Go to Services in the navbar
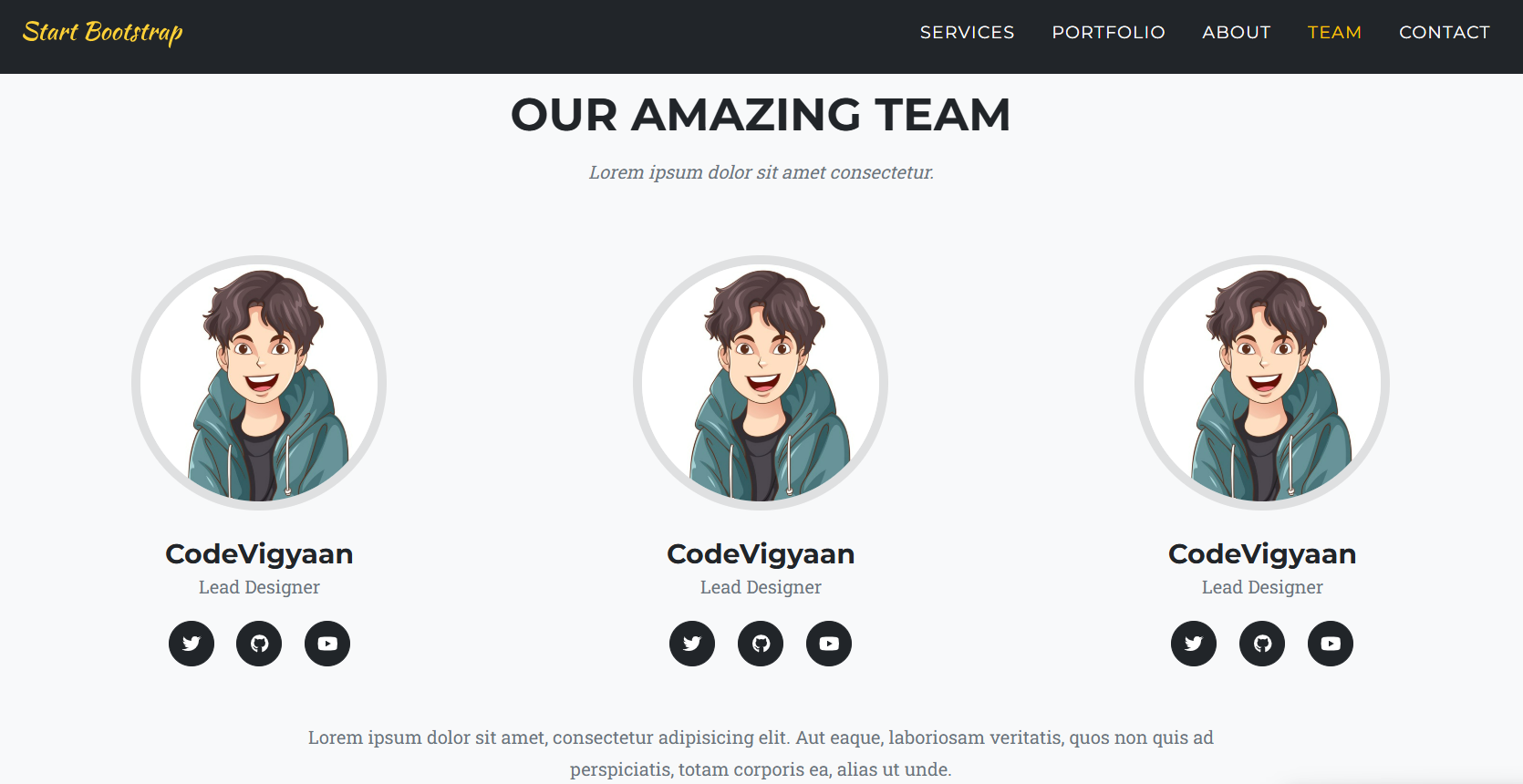Image resolution: width=1523 pixels, height=784 pixels. 967,33
